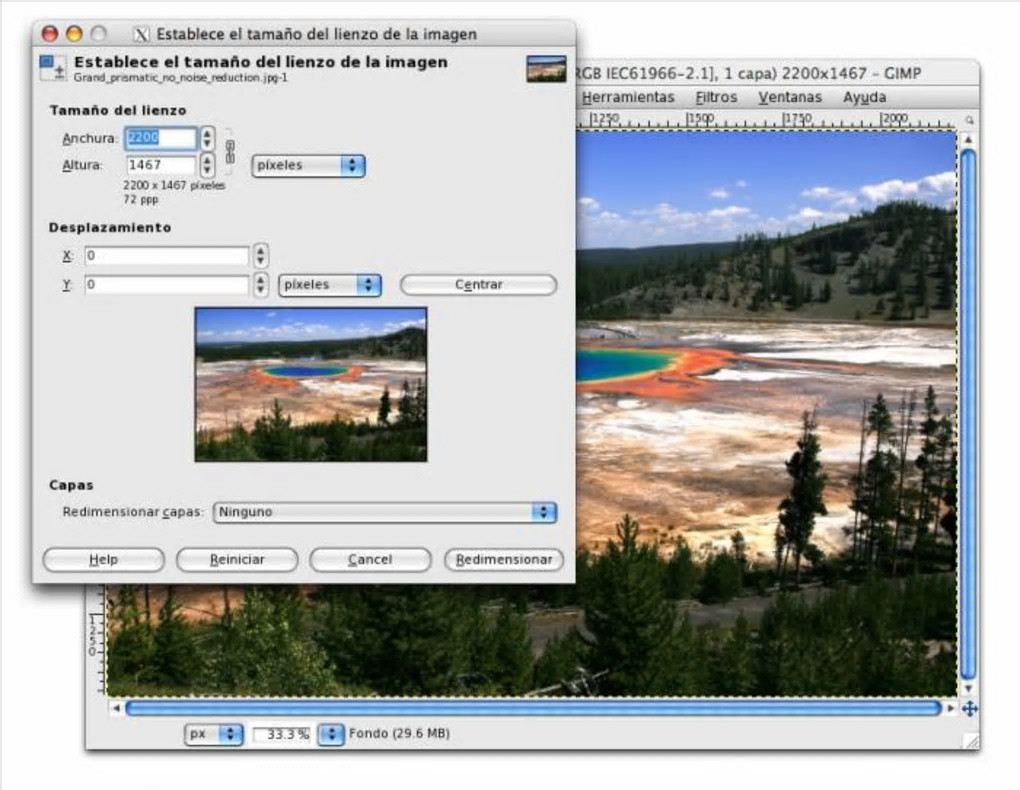Screen dimensions: 1020x790
Task: Click the canvas preview image in dialog
Action: (311, 385)
